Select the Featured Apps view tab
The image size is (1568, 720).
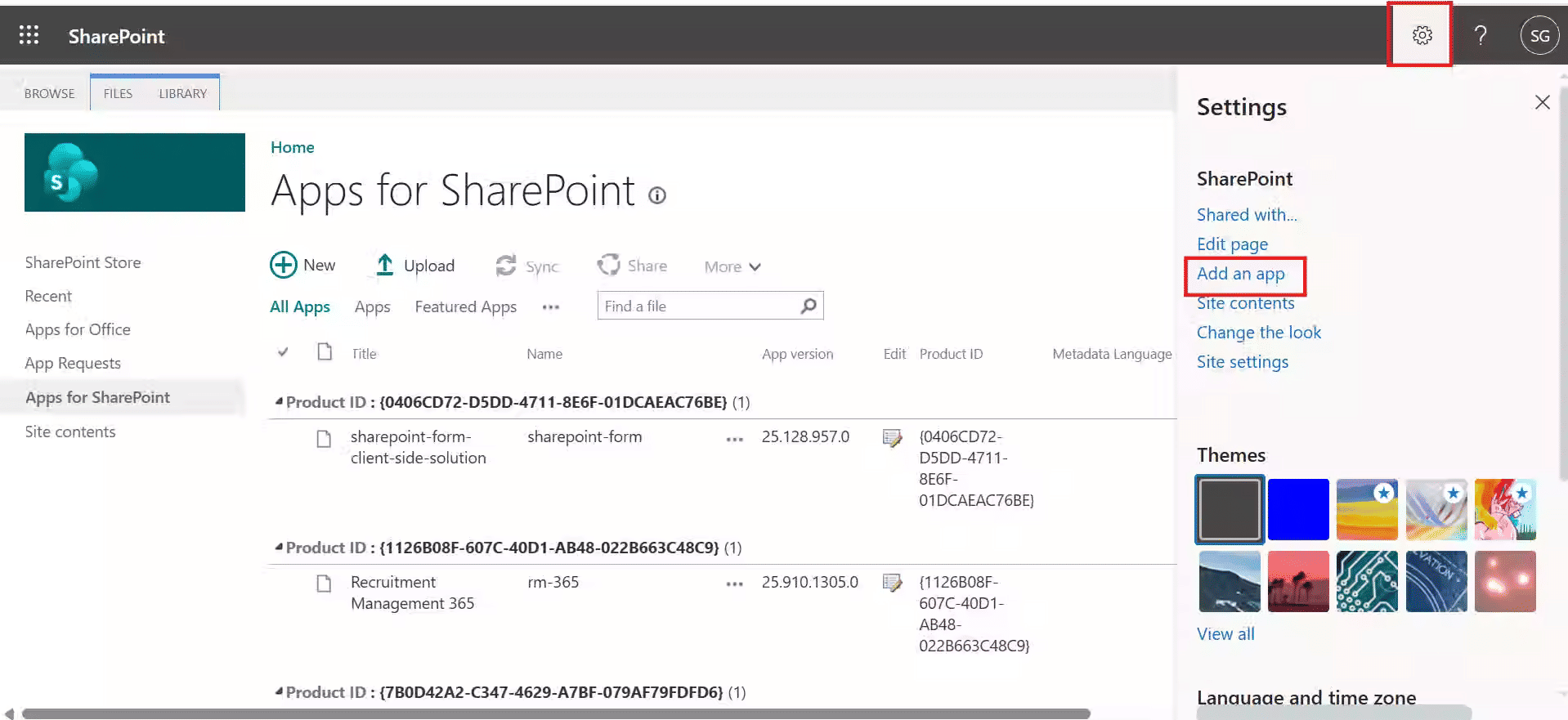click(465, 306)
